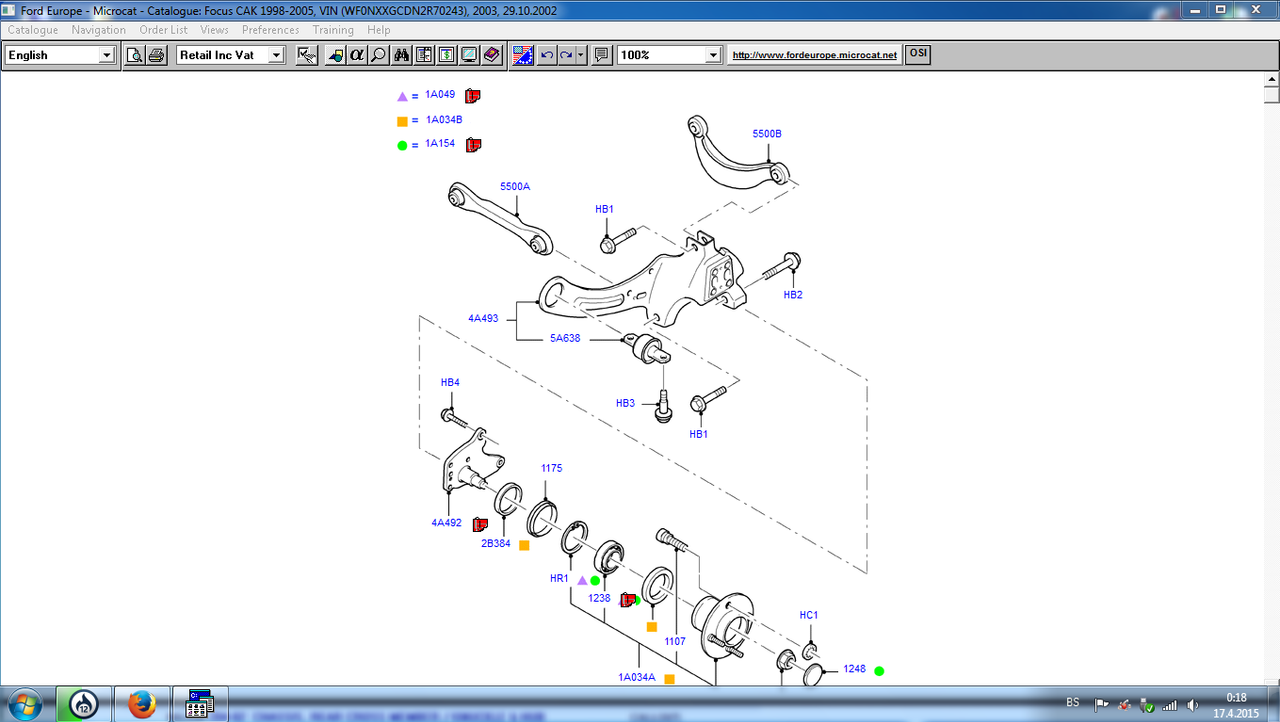Open the Navigation menu
This screenshot has height=722, width=1280.
[x=99, y=30]
